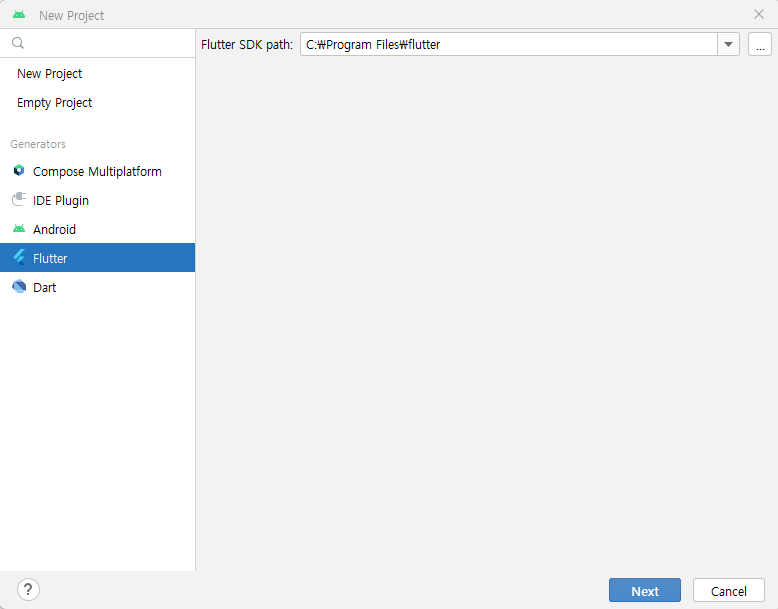The height and width of the screenshot is (609, 778).
Task: Click the Flutter logo icon
Action: tap(19, 258)
